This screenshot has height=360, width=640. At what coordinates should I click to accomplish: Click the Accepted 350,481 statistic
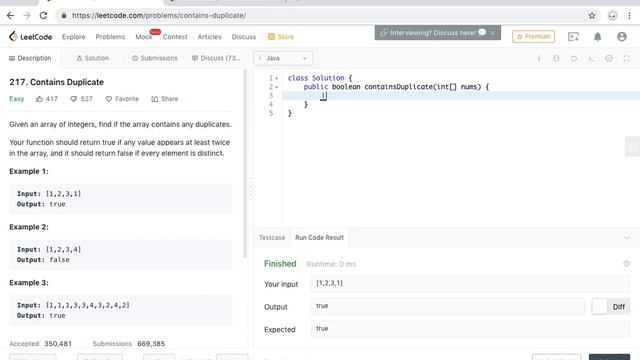pyautogui.click(x=40, y=344)
